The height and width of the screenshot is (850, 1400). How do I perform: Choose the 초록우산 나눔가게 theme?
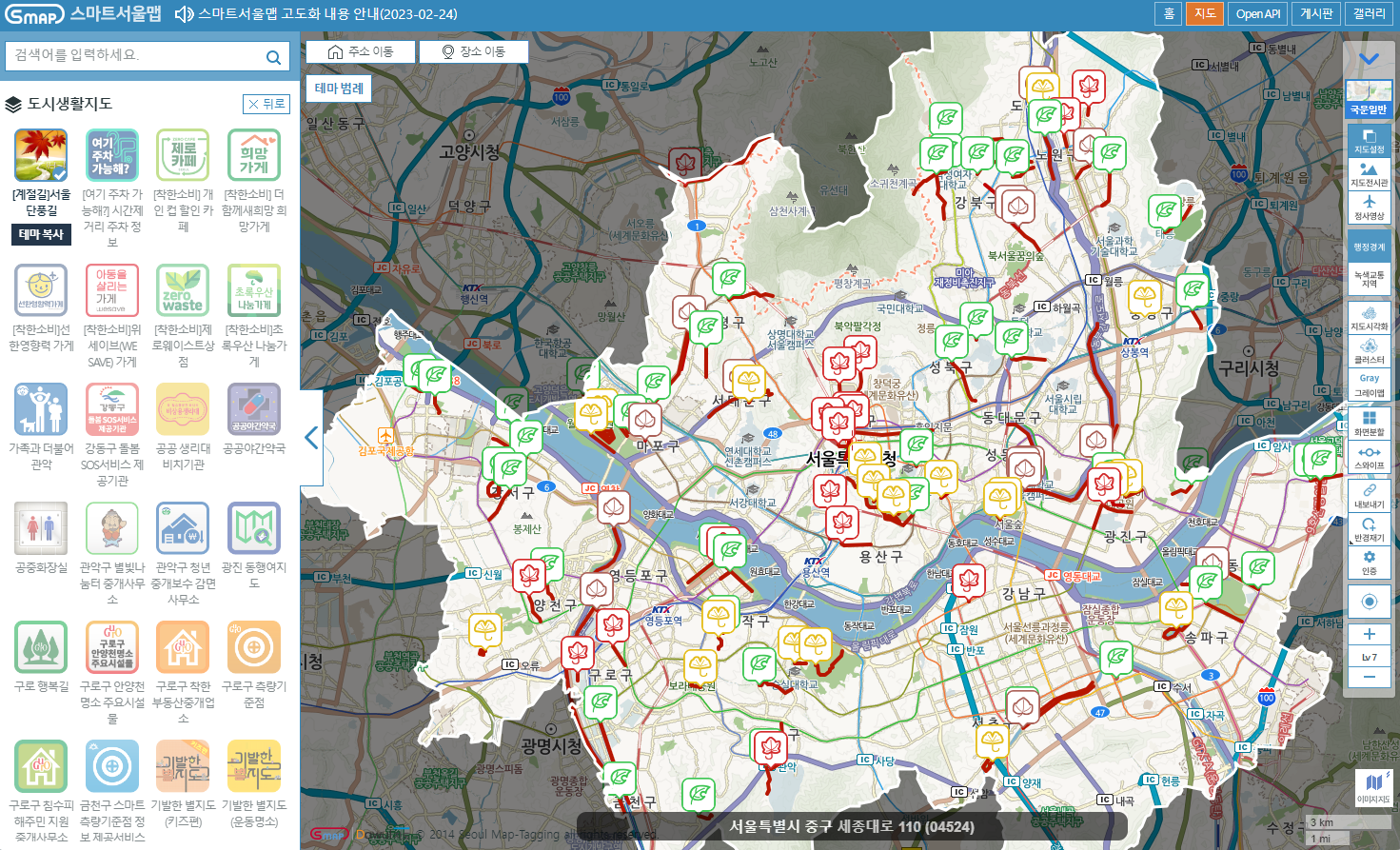coord(254,290)
